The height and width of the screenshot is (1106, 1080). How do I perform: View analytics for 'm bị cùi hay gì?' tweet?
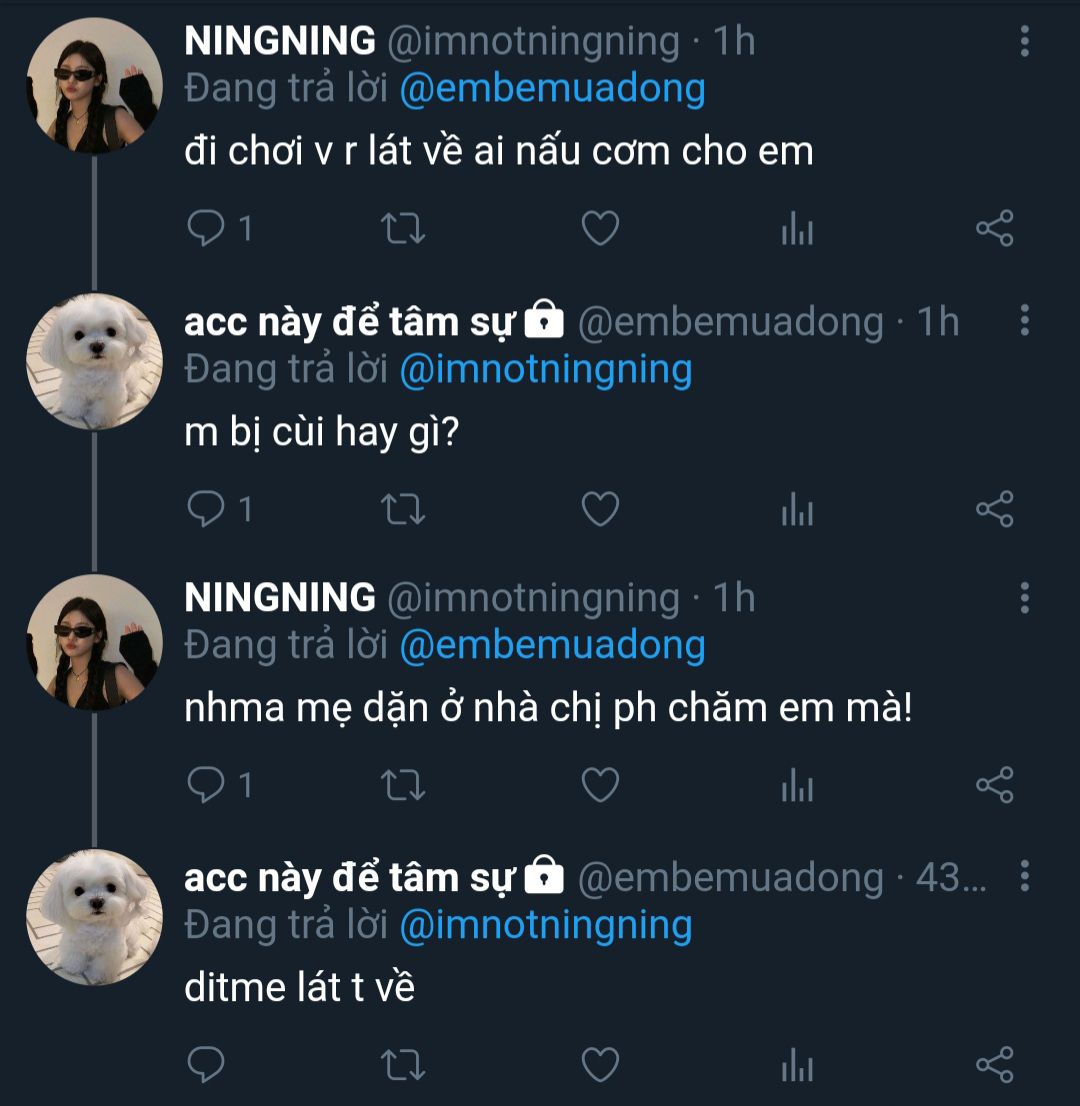[x=797, y=509]
